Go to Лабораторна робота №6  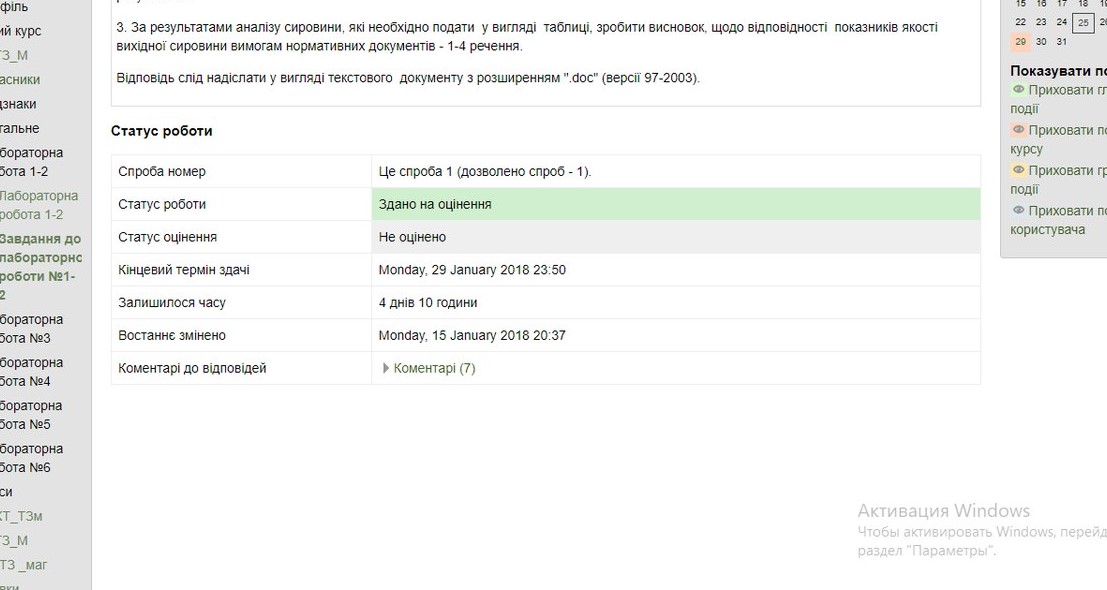pos(32,458)
